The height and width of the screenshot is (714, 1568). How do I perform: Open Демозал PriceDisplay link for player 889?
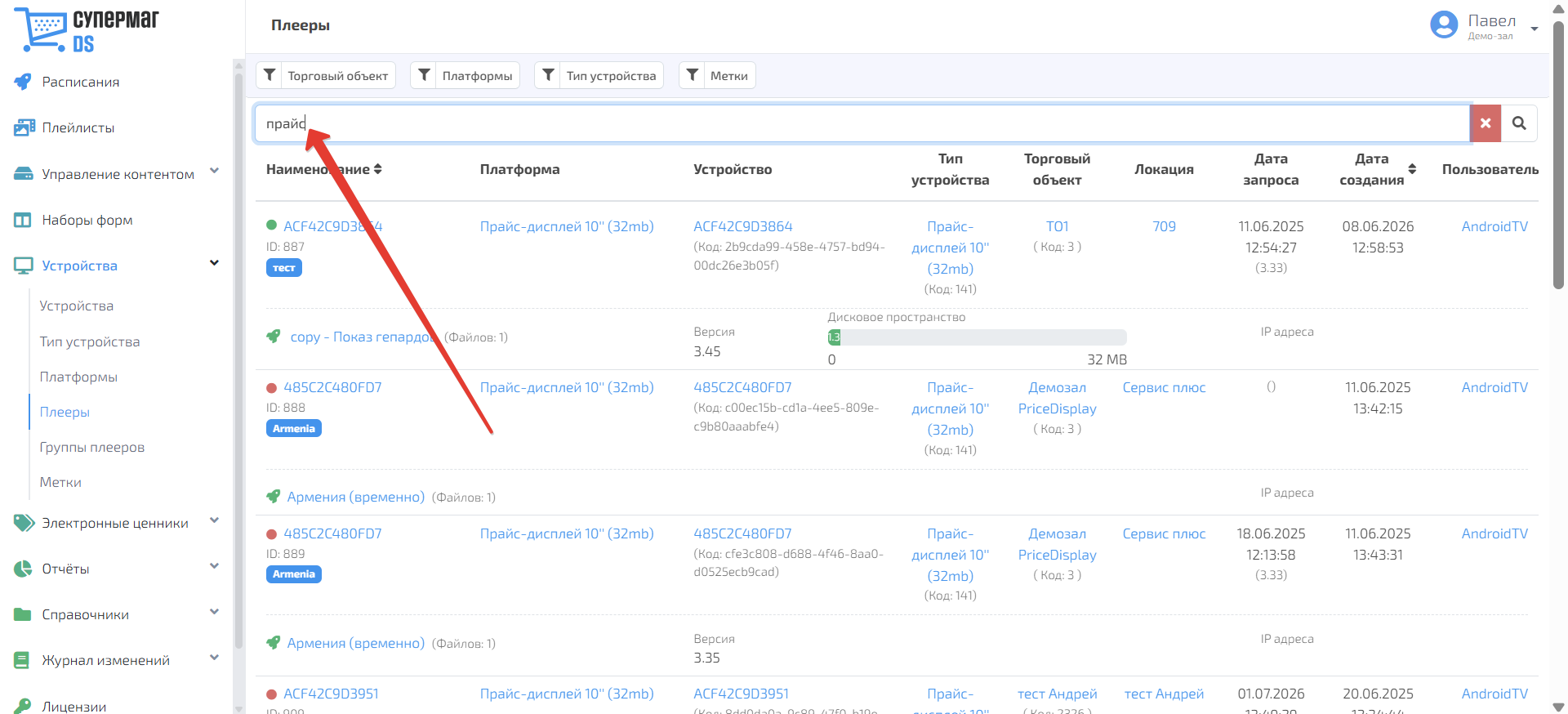[x=1058, y=544]
